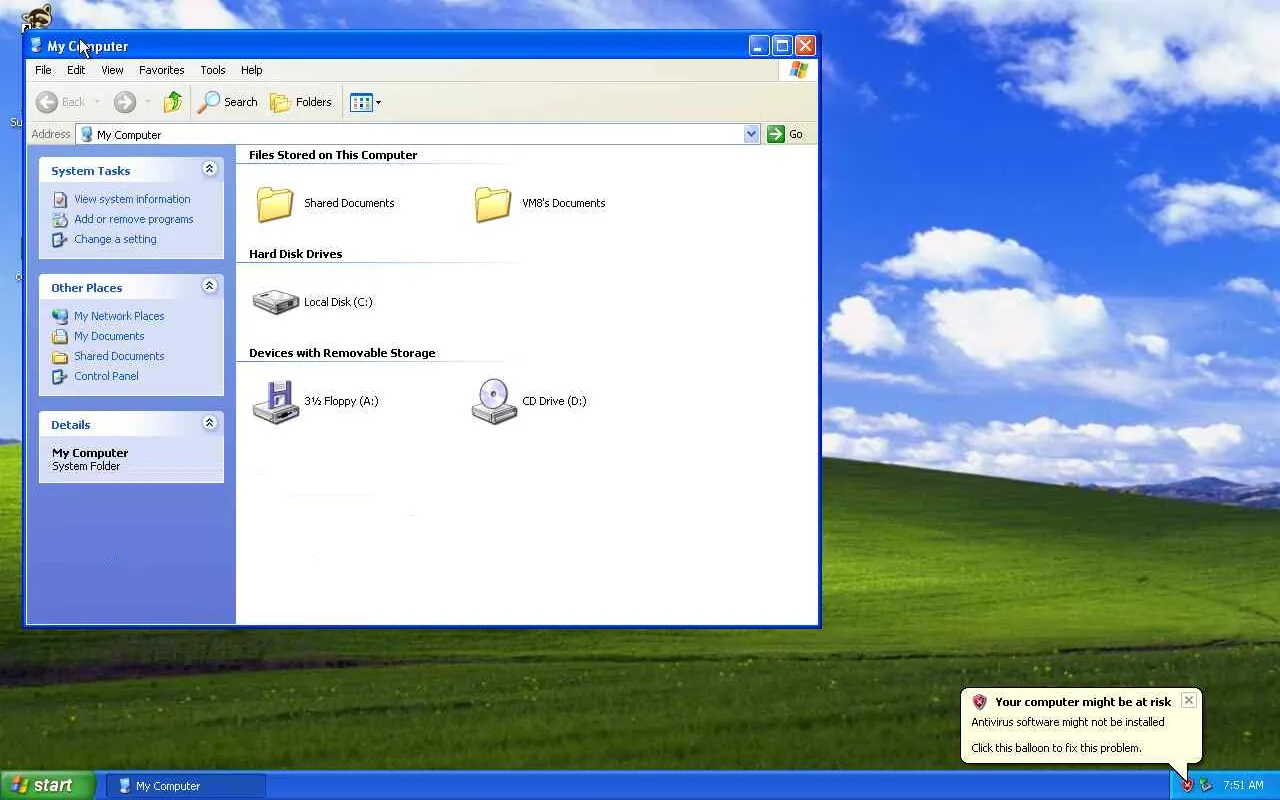This screenshot has width=1280, height=800.
Task: Click the Files Stored on This Computer heading
Action: tap(333, 155)
